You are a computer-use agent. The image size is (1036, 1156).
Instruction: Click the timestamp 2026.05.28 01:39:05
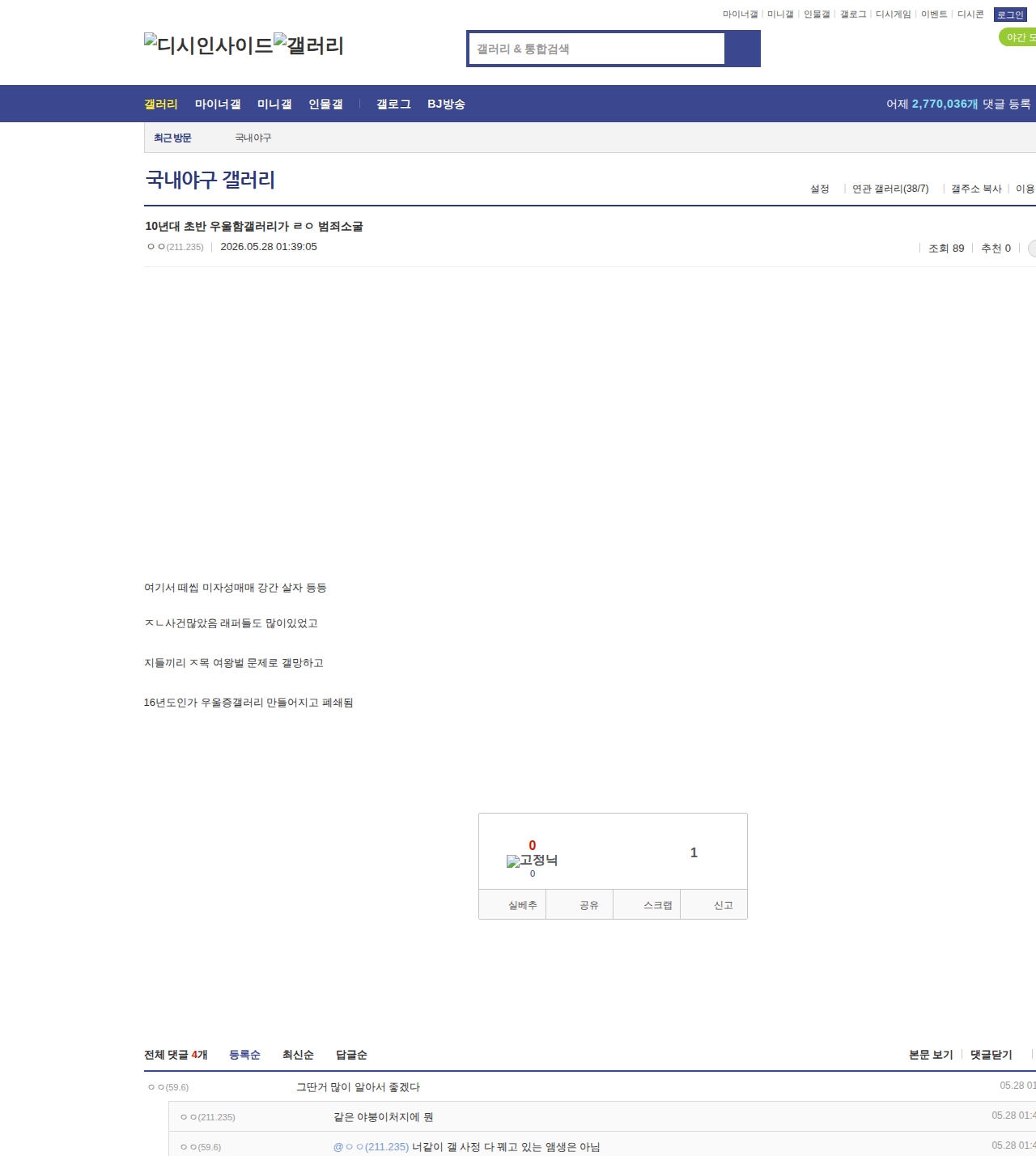pyautogui.click(x=269, y=247)
